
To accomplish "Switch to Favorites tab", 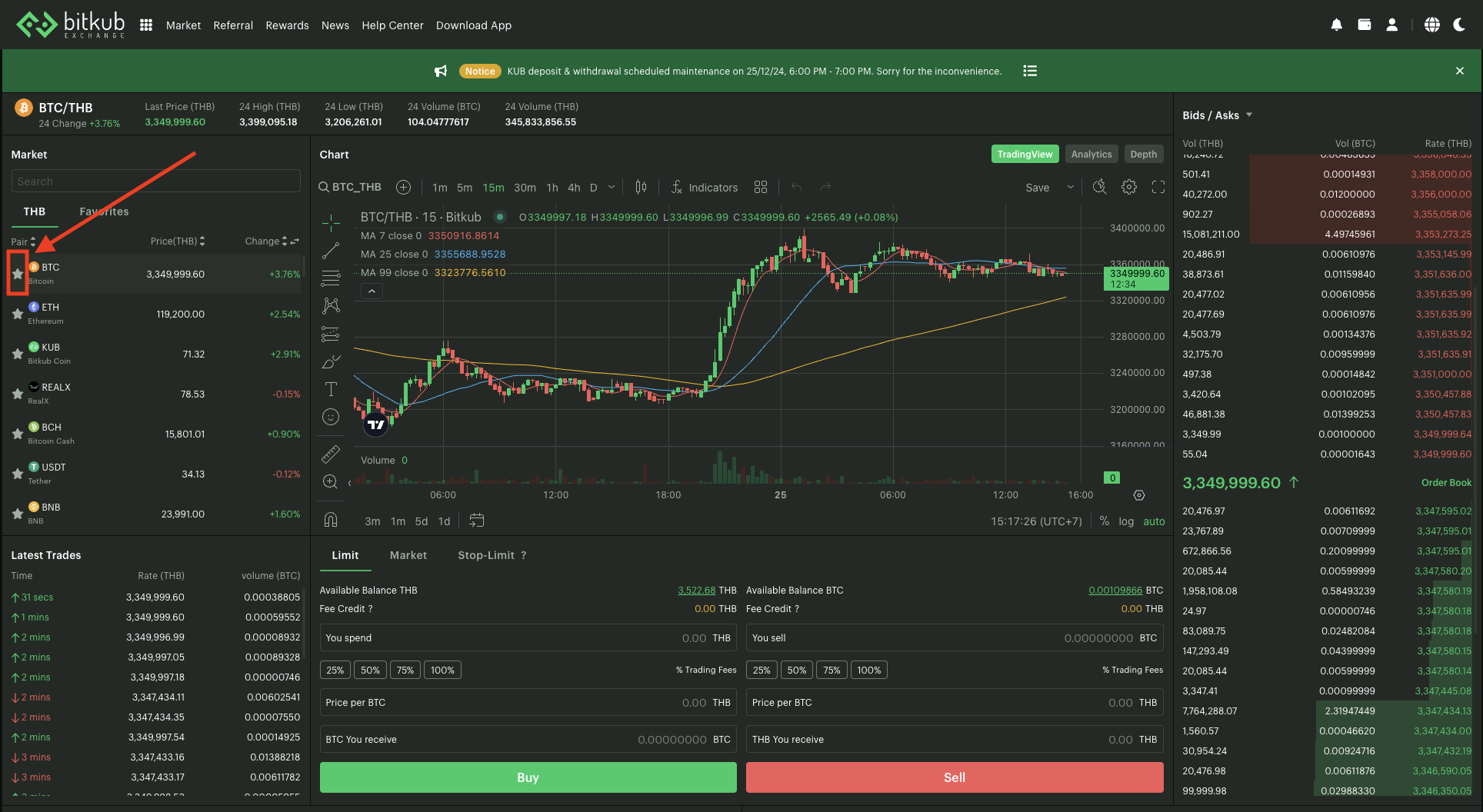I will point(104,211).
